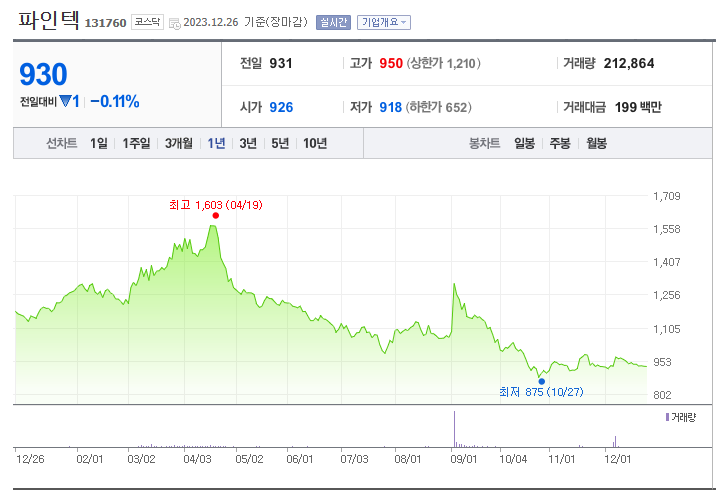Image resolution: width=716 pixels, height=490 pixels.
Task: Select the 1년 line chart tab
Action: pos(216,143)
